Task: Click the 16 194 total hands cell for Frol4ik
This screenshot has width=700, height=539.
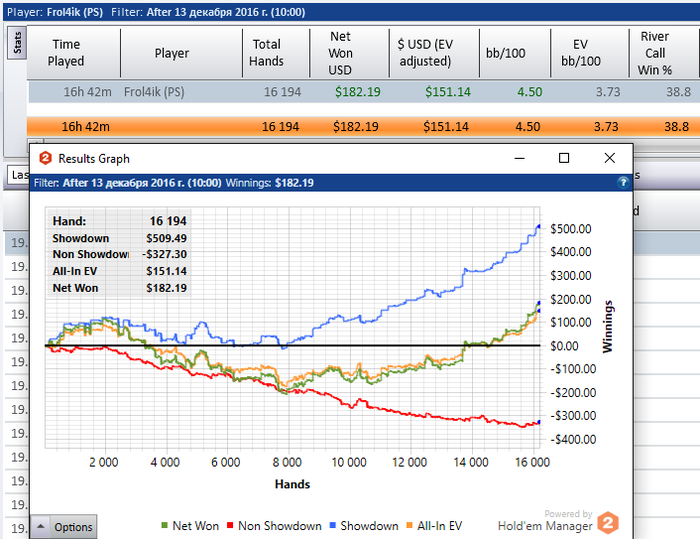Action: tap(282, 92)
